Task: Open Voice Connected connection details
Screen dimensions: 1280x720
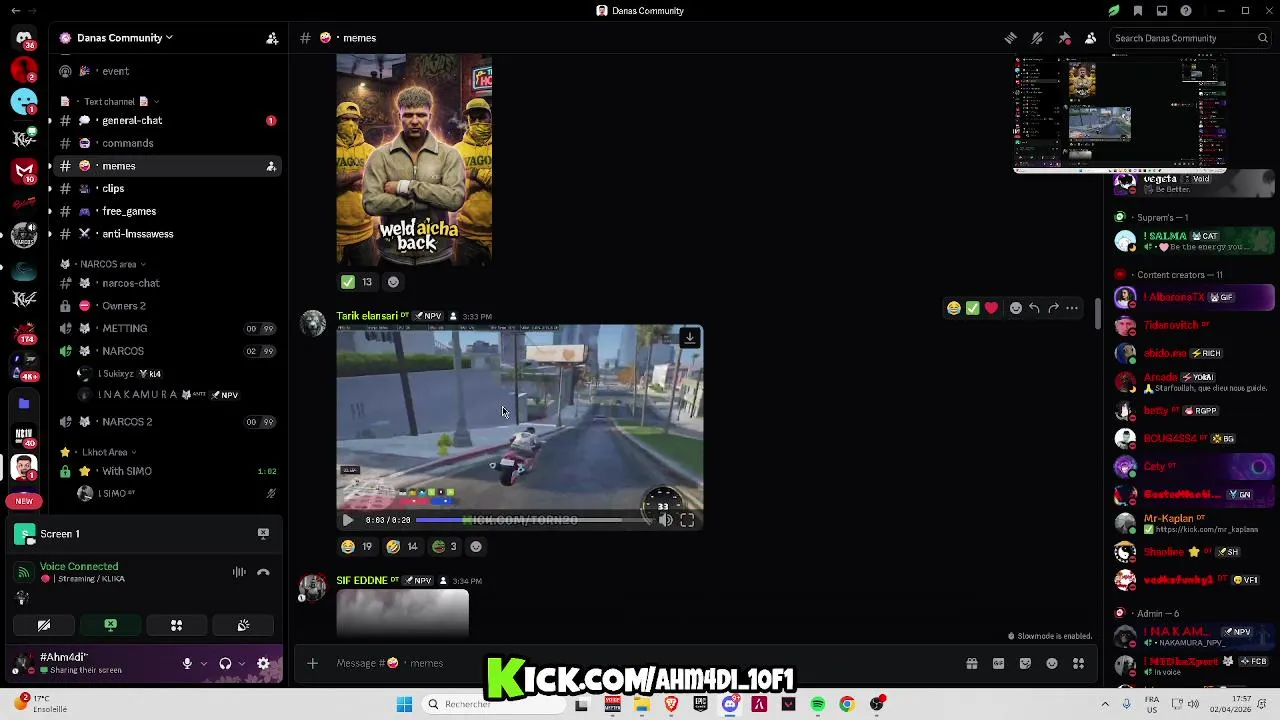Action: [79, 566]
